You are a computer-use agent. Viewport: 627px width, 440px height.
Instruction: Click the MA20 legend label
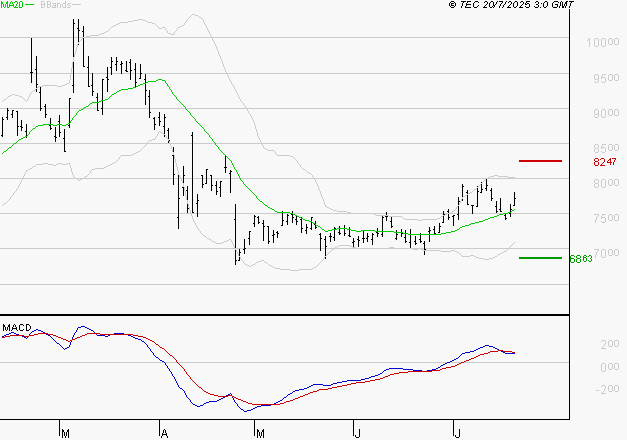click(x=11, y=5)
